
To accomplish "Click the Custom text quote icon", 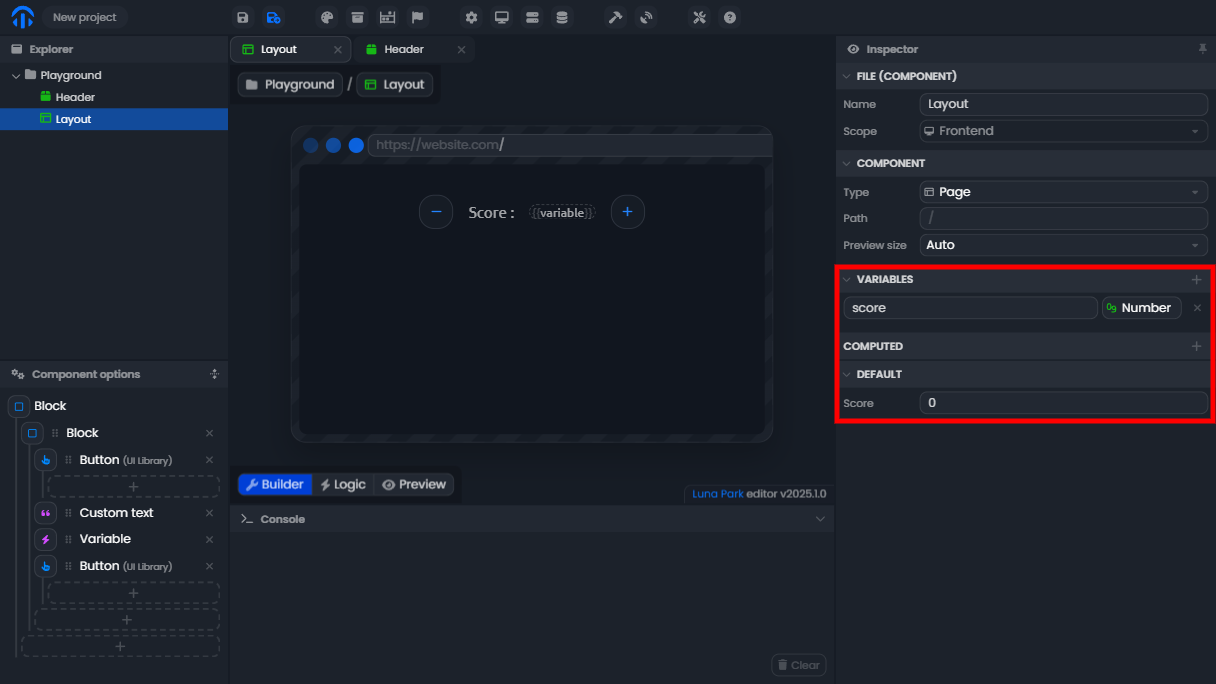I will pyautogui.click(x=45, y=513).
